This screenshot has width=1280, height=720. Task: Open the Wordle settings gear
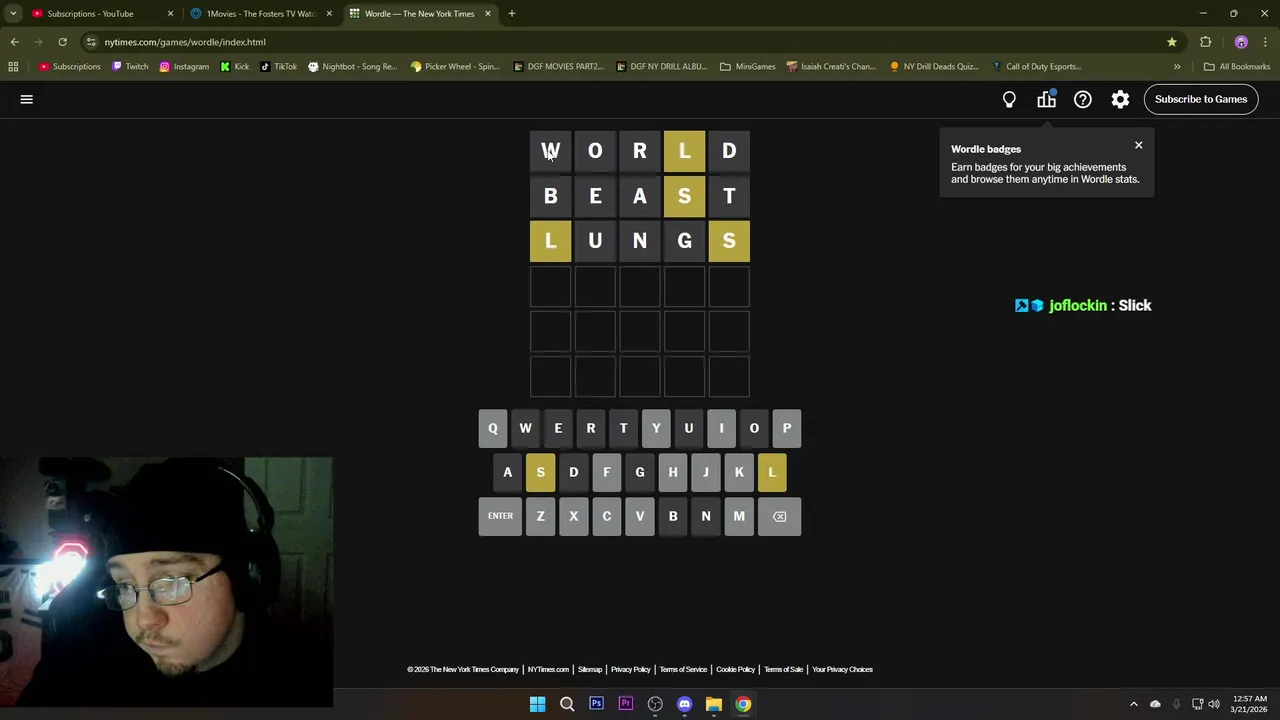(x=1120, y=99)
